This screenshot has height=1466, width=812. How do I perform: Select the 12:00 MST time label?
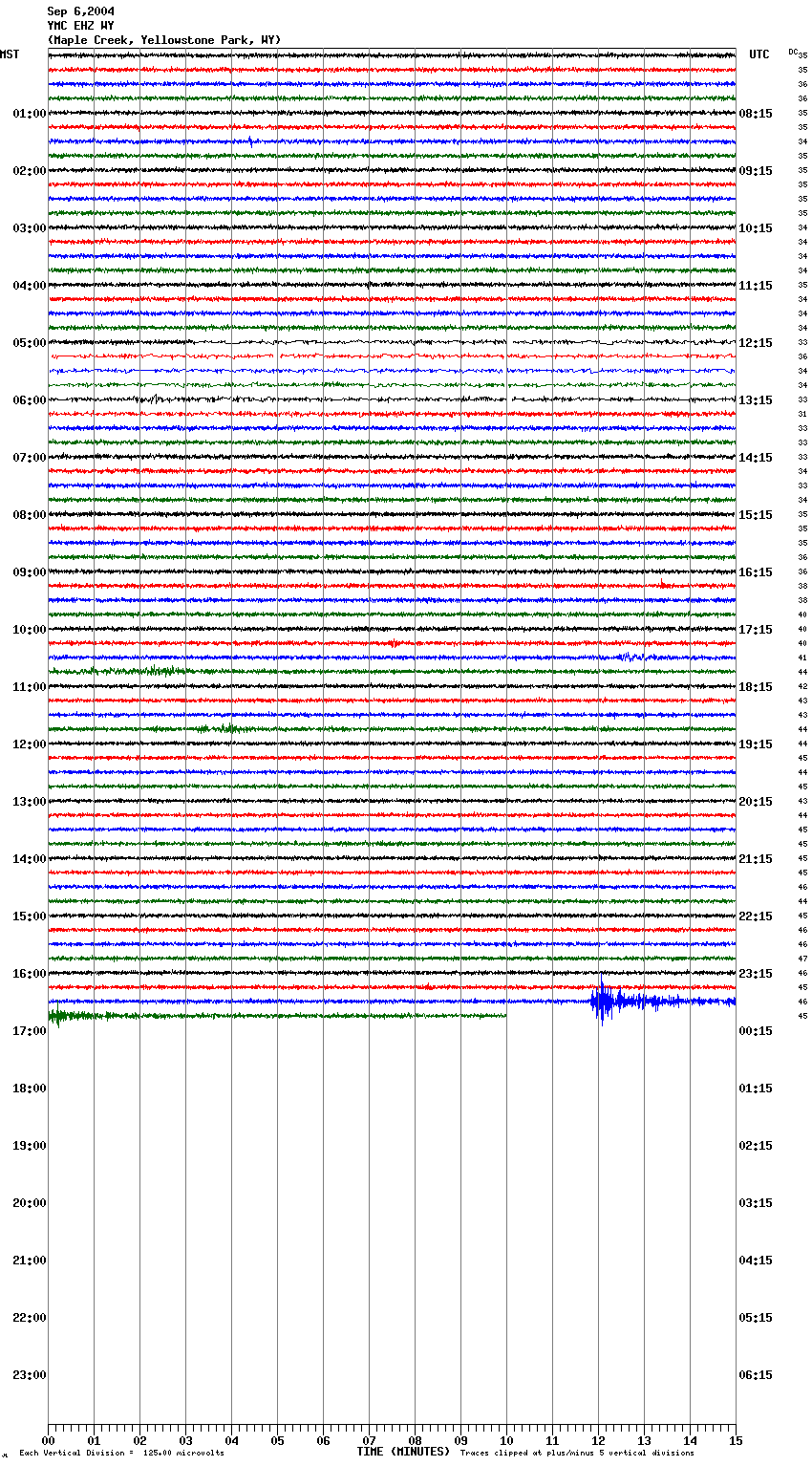pyautogui.click(x=30, y=744)
